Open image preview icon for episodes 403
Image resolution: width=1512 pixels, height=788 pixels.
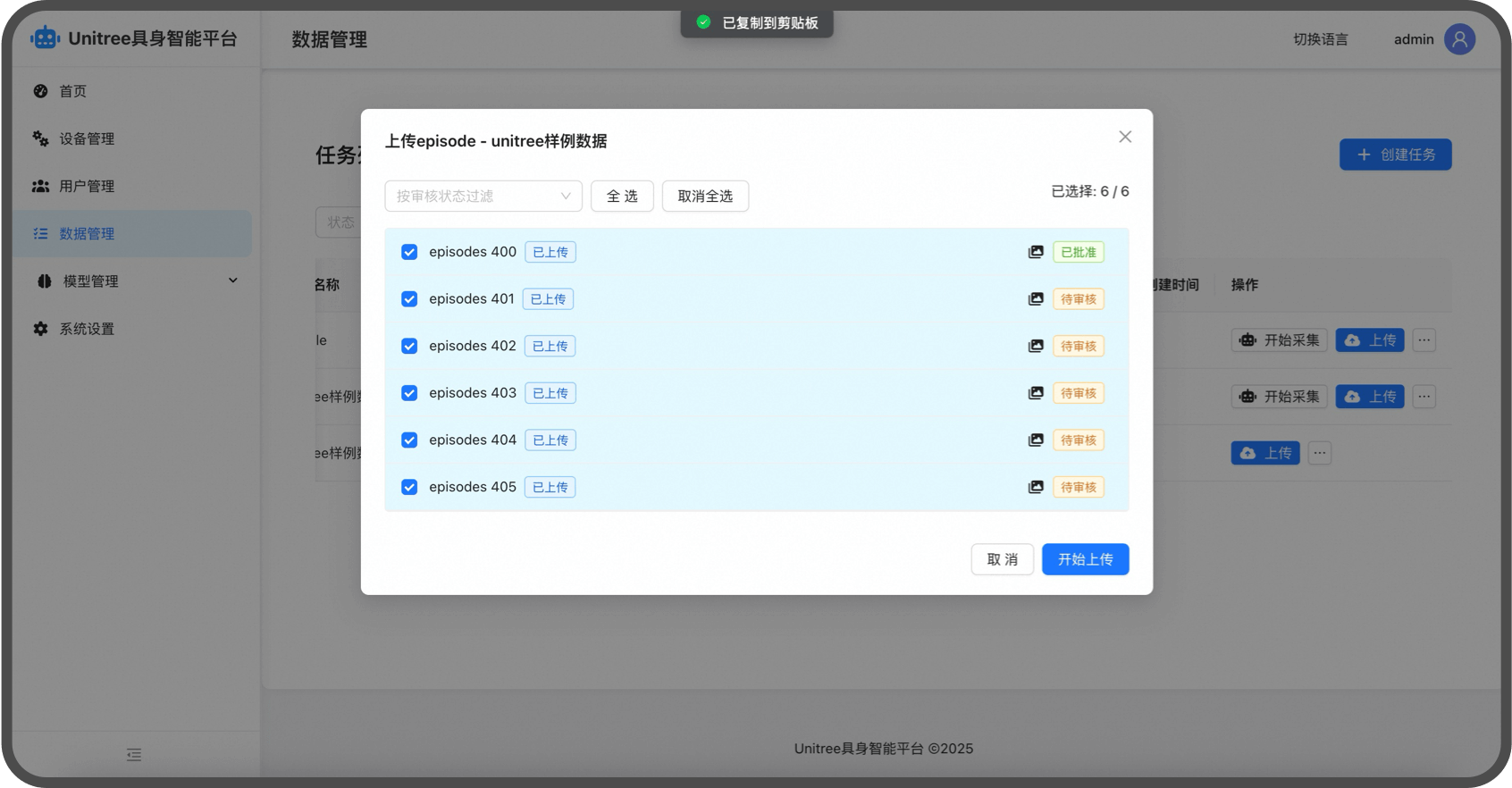pyautogui.click(x=1036, y=393)
